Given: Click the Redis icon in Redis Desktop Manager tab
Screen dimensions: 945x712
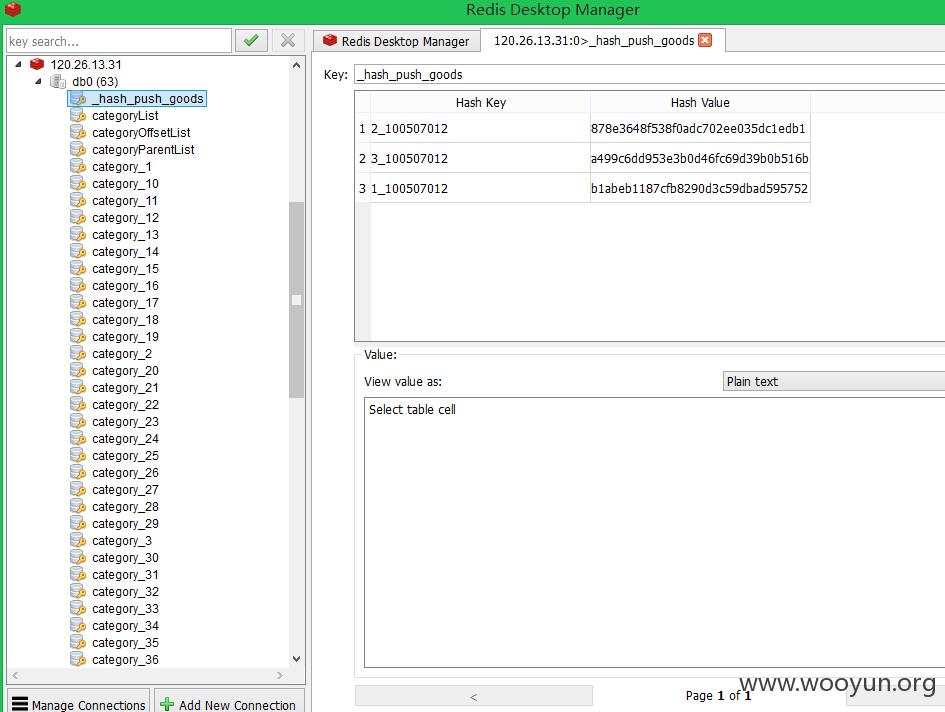Looking at the screenshot, I should (330, 40).
